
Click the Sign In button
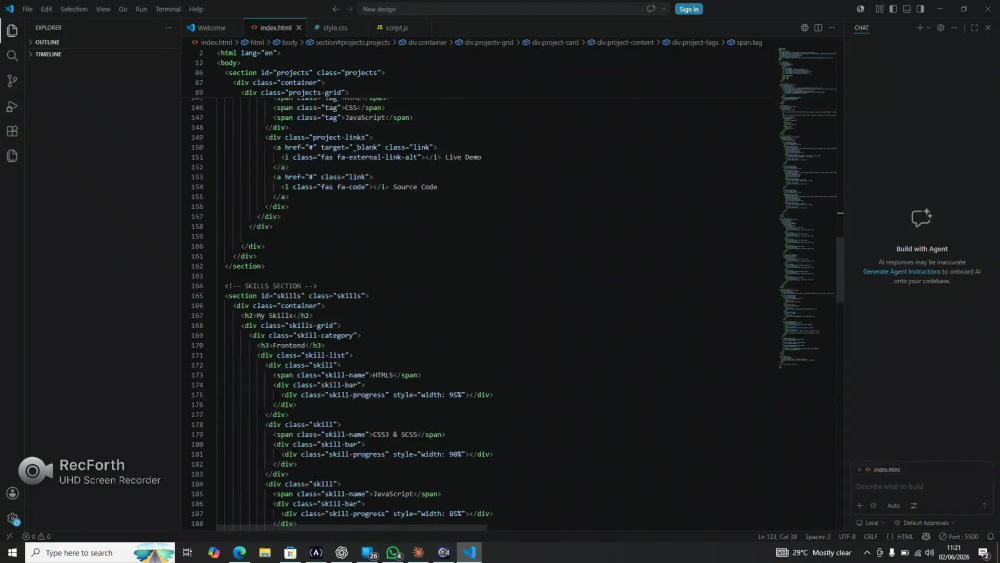tap(689, 9)
